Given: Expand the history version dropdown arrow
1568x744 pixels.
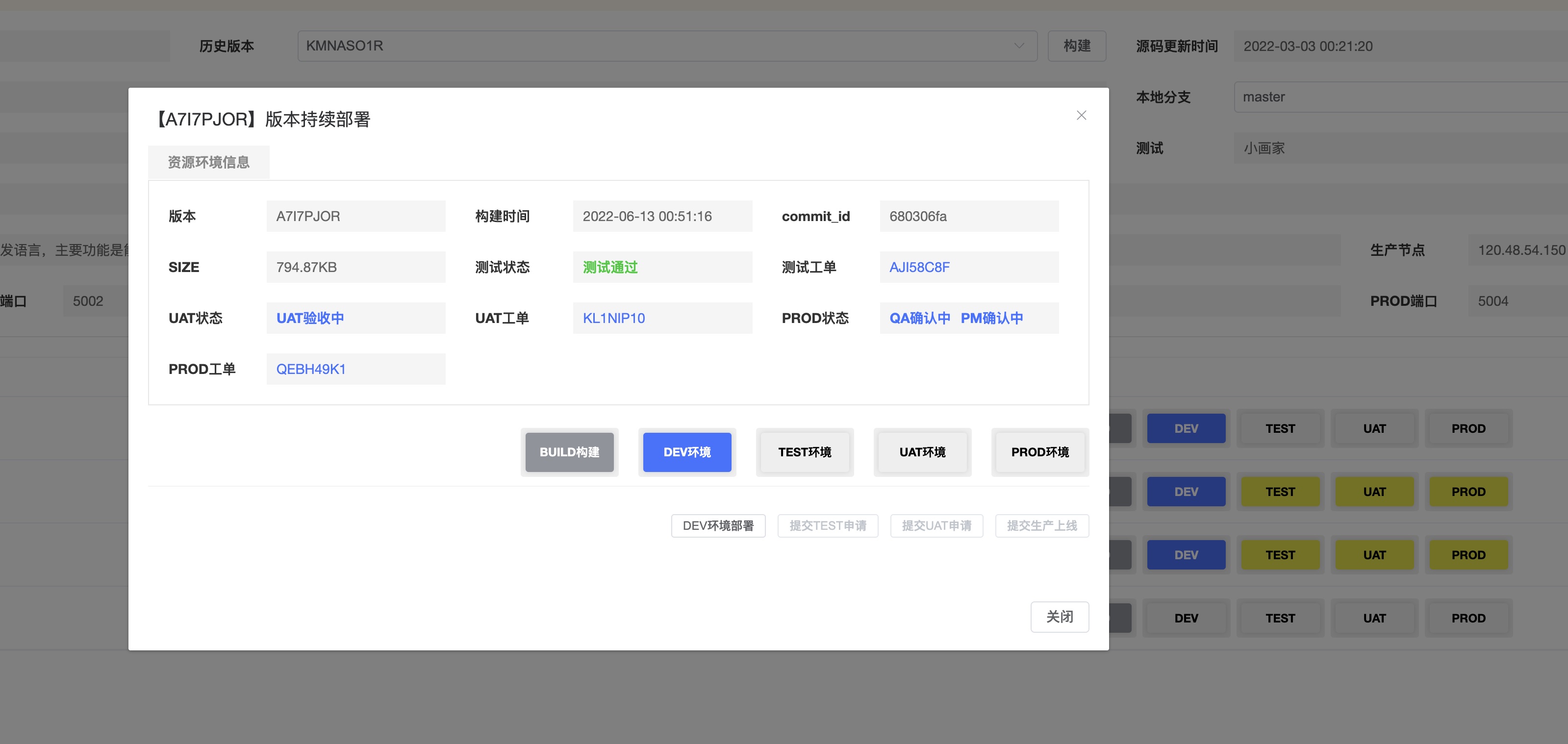Looking at the screenshot, I should coord(1018,46).
